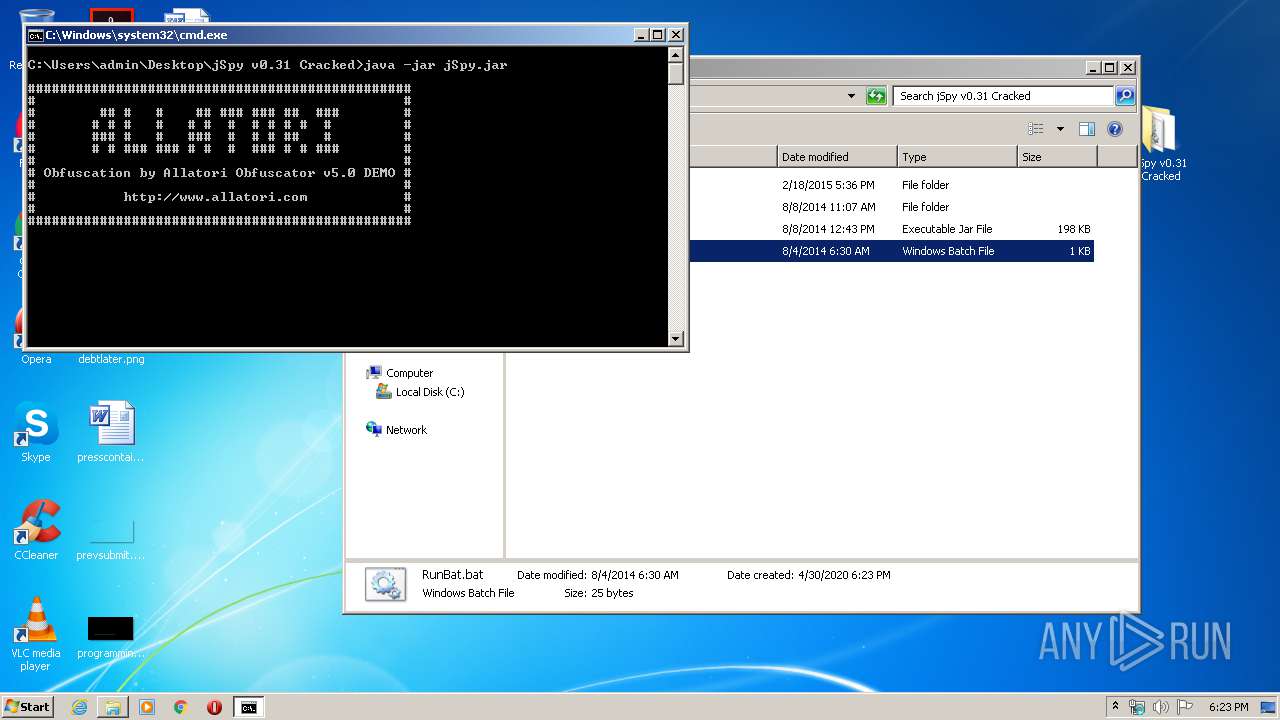Screen dimensions: 1280x720
Task: Click the cmd window scrollbar thumb
Action: (x=676, y=74)
